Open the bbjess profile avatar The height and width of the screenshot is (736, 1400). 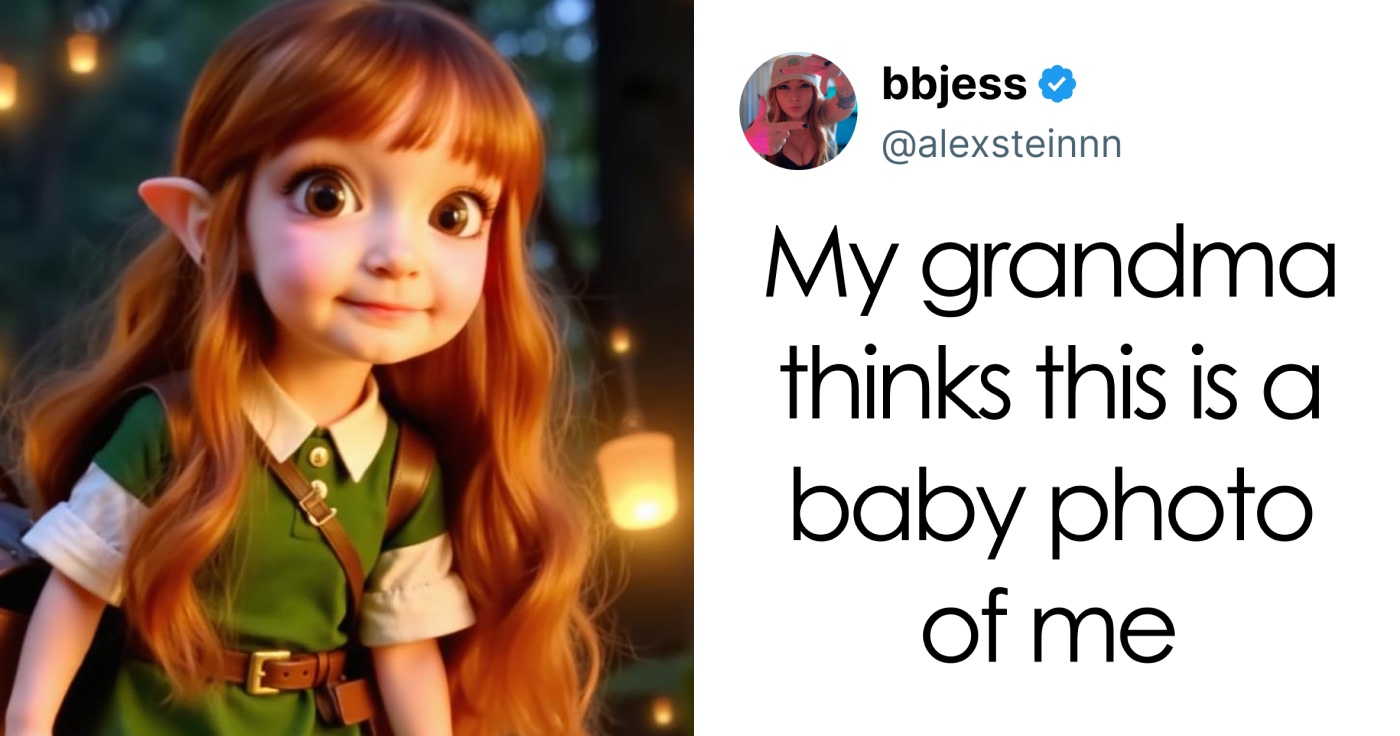[798, 110]
